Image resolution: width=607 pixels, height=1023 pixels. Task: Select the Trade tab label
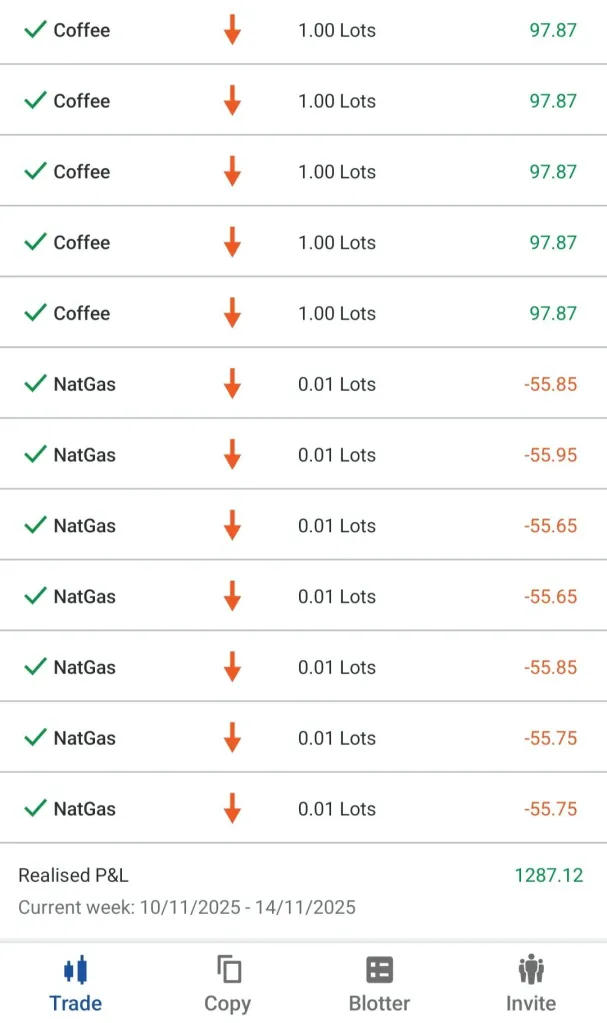tap(76, 1003)
